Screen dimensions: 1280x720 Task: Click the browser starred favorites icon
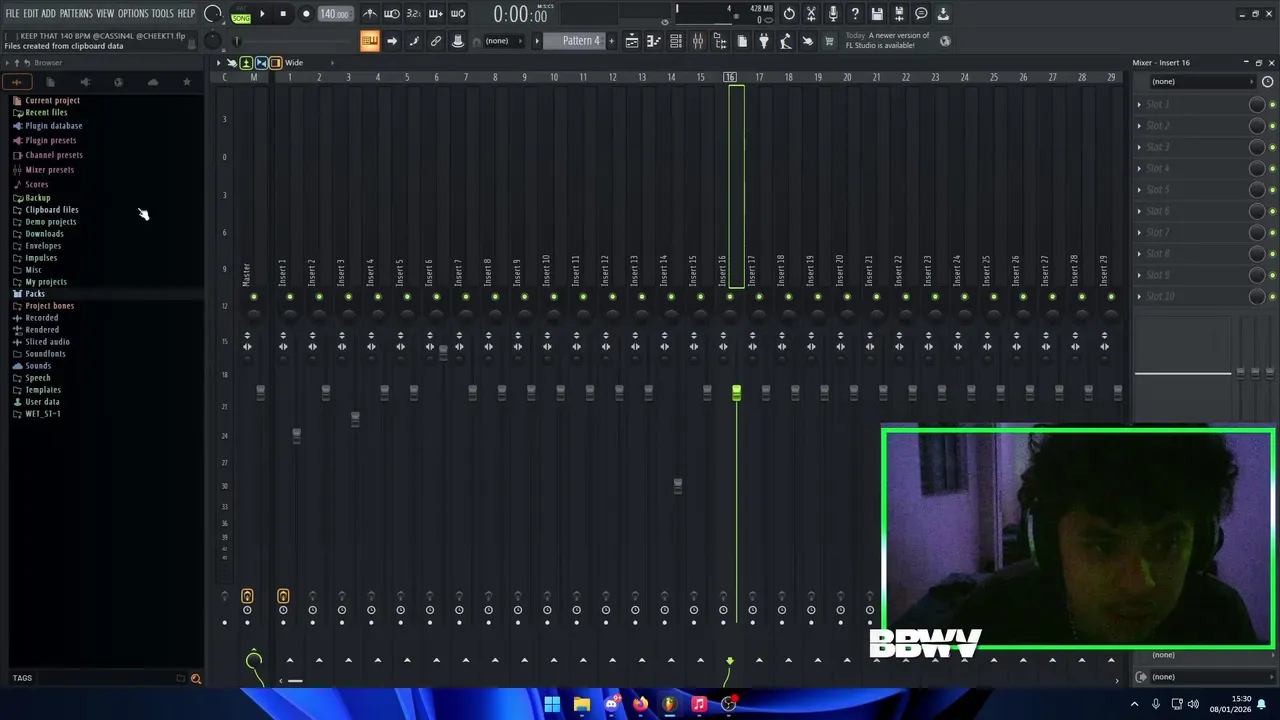[x=186, y=82]
